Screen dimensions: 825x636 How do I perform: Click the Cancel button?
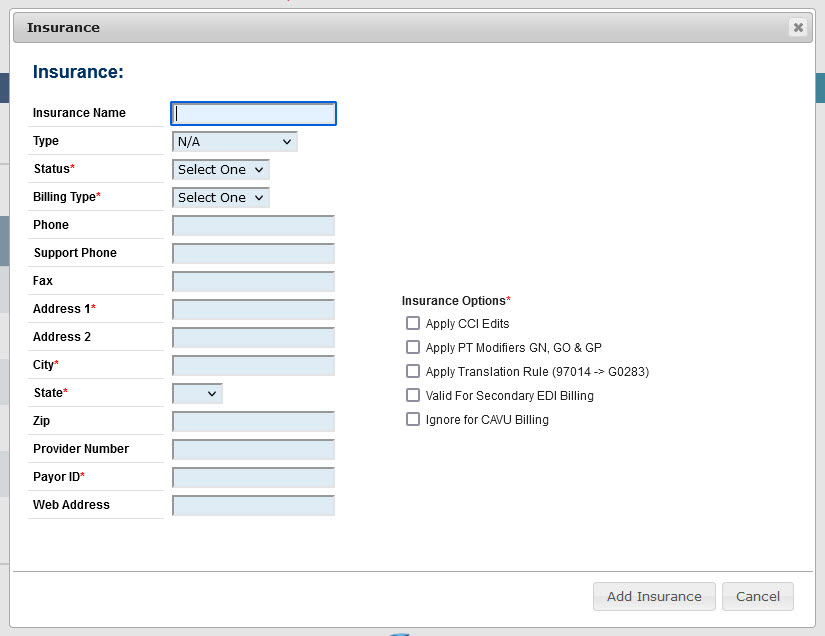pos(758,596)
